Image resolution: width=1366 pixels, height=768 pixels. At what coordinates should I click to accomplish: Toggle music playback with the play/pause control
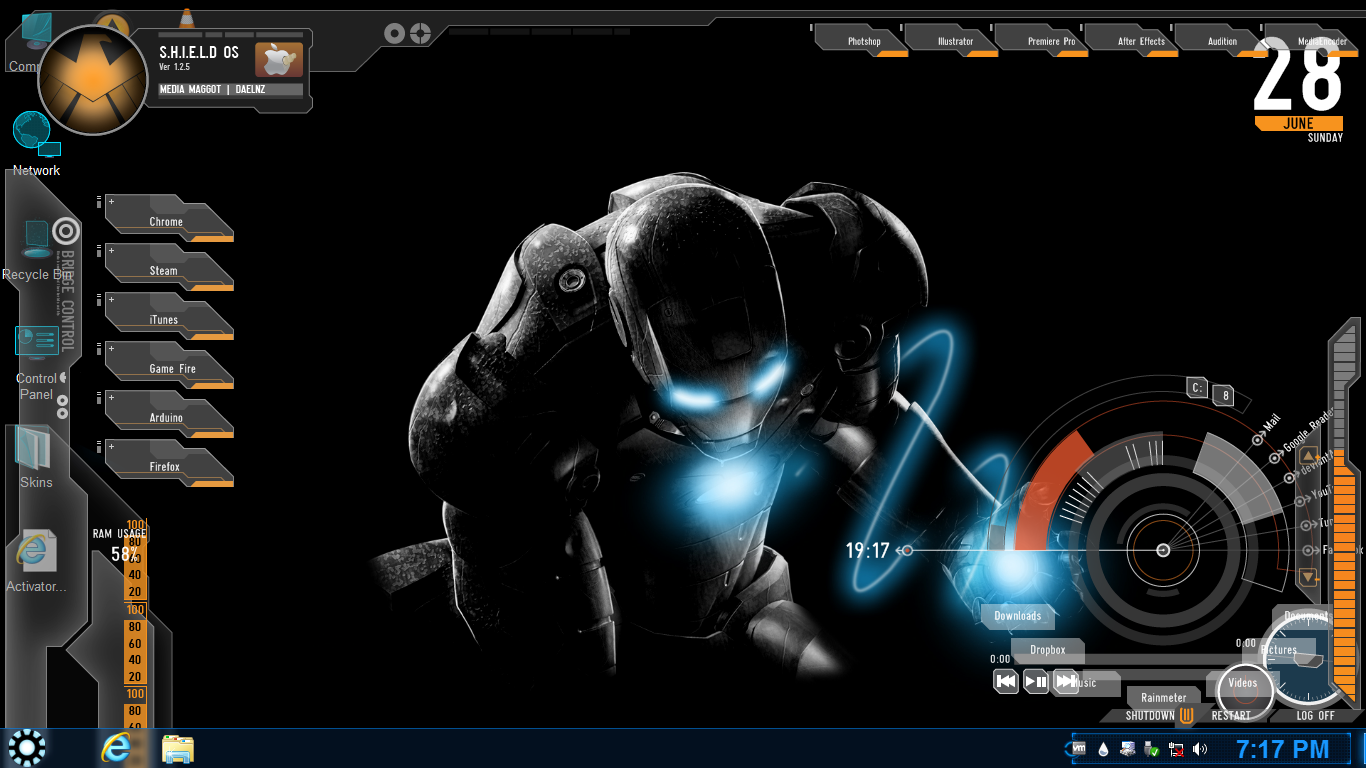(1035, 681)
